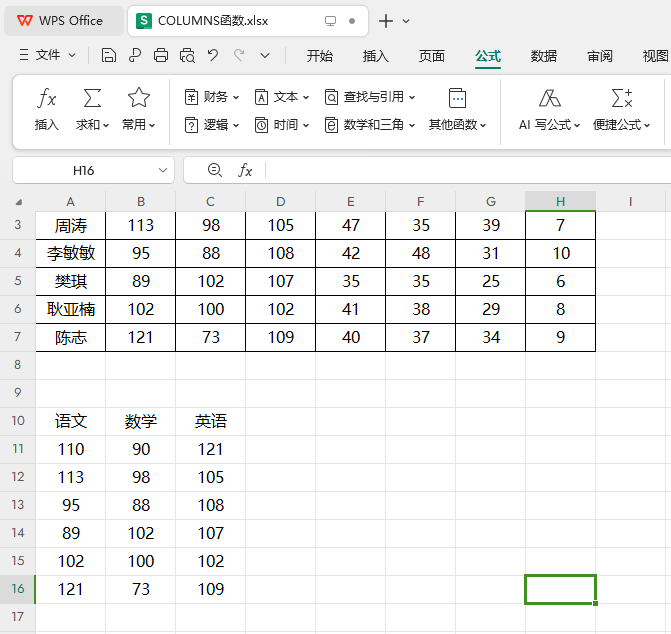The width and height of the screenshot is (671, 634).
Task: Select column A header
Action: pyautogui.click(x=71, y=201)
